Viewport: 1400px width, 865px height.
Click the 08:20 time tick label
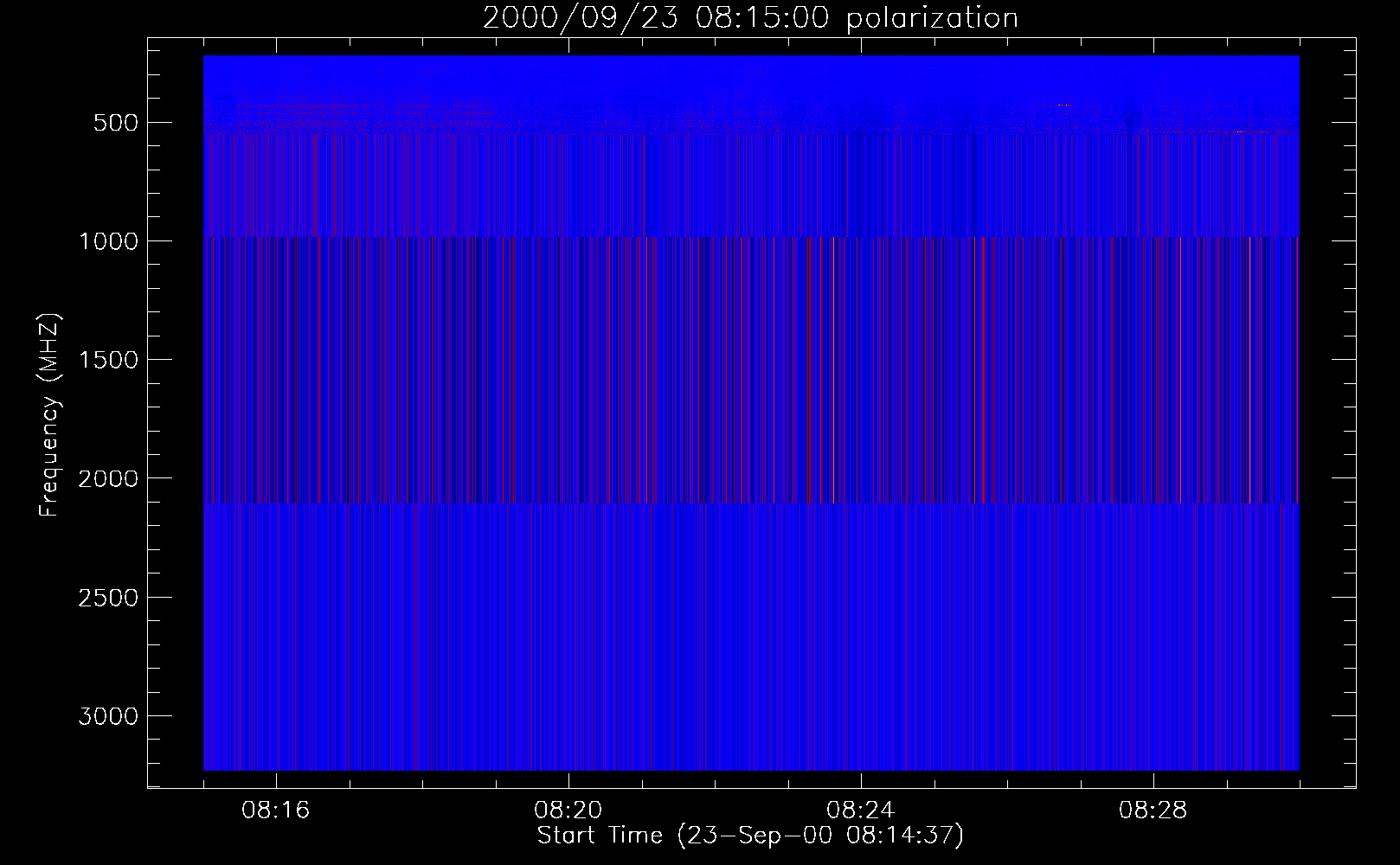tap(568, 811)
